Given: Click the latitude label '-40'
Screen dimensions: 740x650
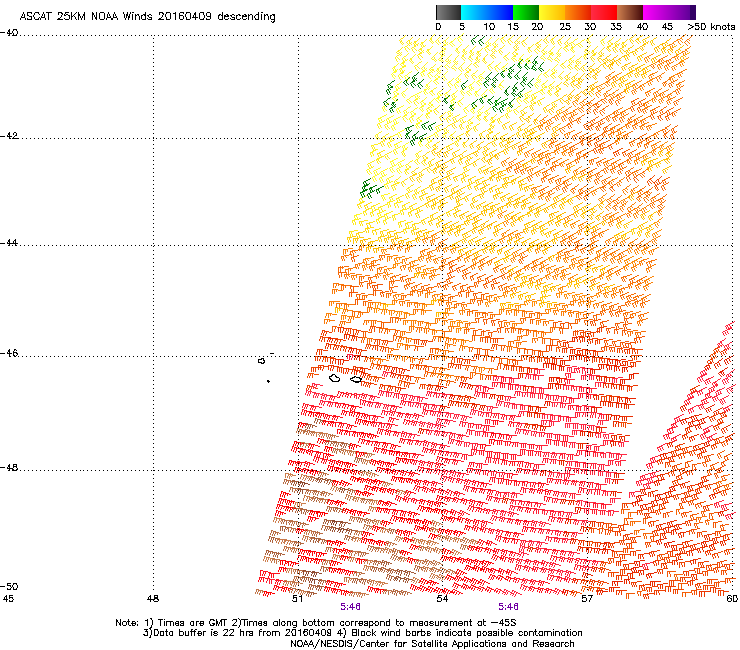Looking at the screenshot, I should (9, 33).
